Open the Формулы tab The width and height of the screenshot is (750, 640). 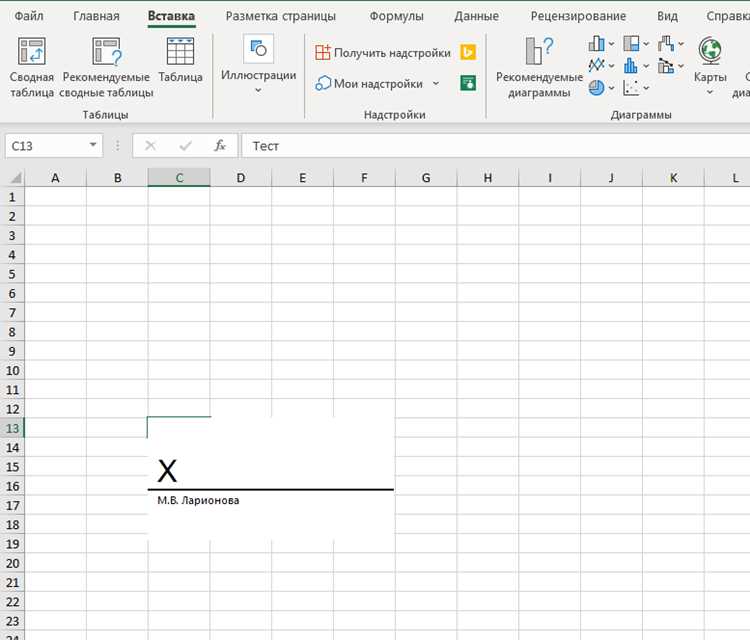(397, 16)
